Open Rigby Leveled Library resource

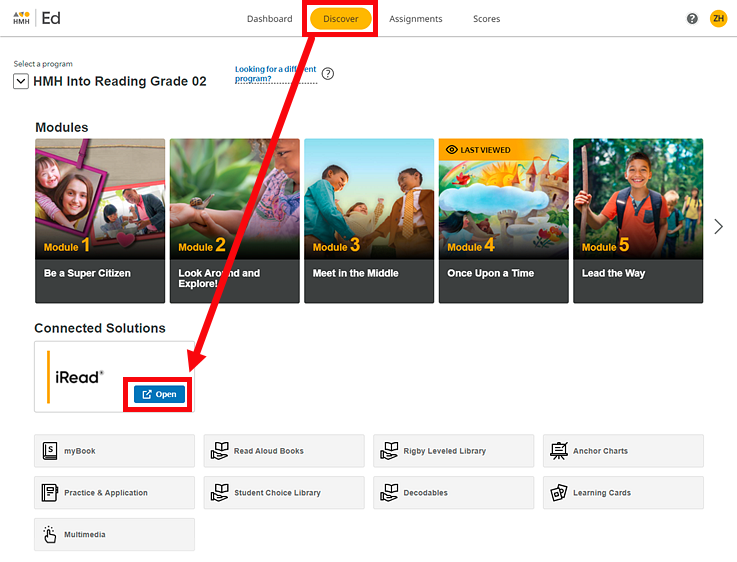point(454,451)
